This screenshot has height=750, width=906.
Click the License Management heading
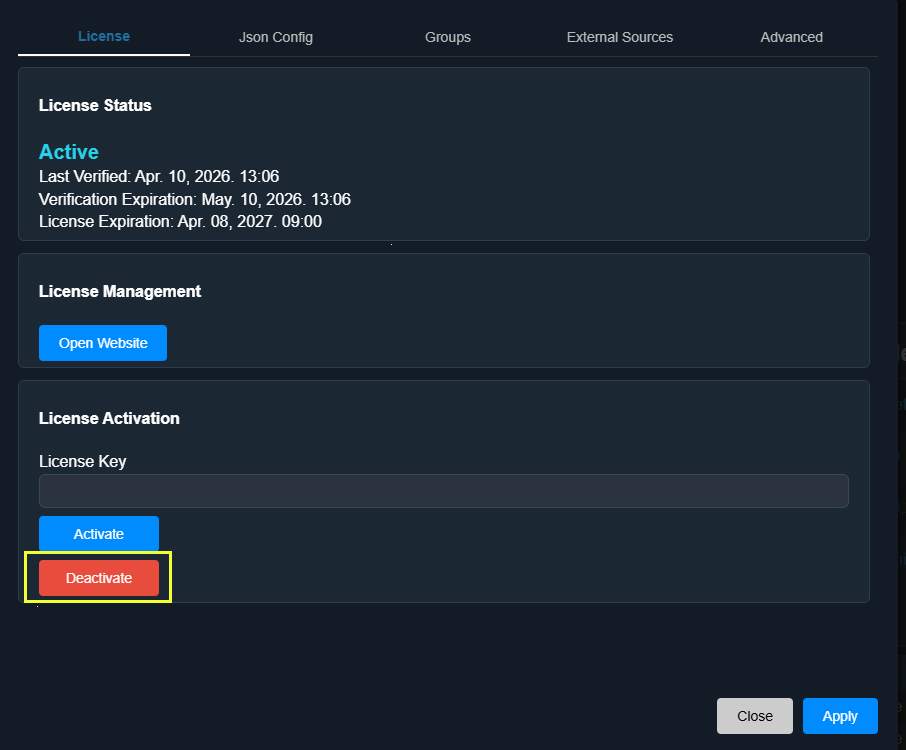120,291
